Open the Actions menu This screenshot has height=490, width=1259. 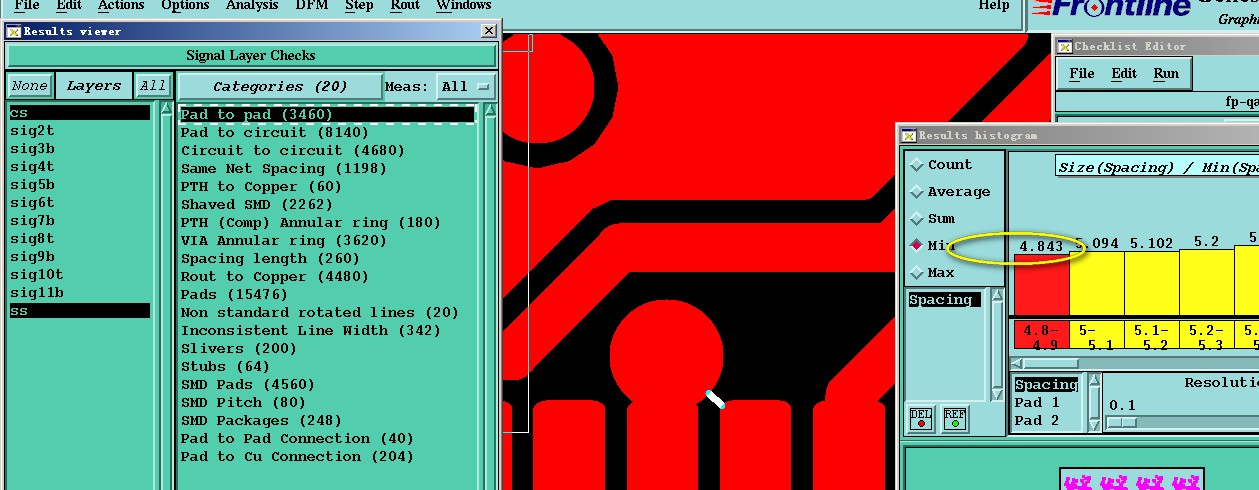[x=121, y=6]
